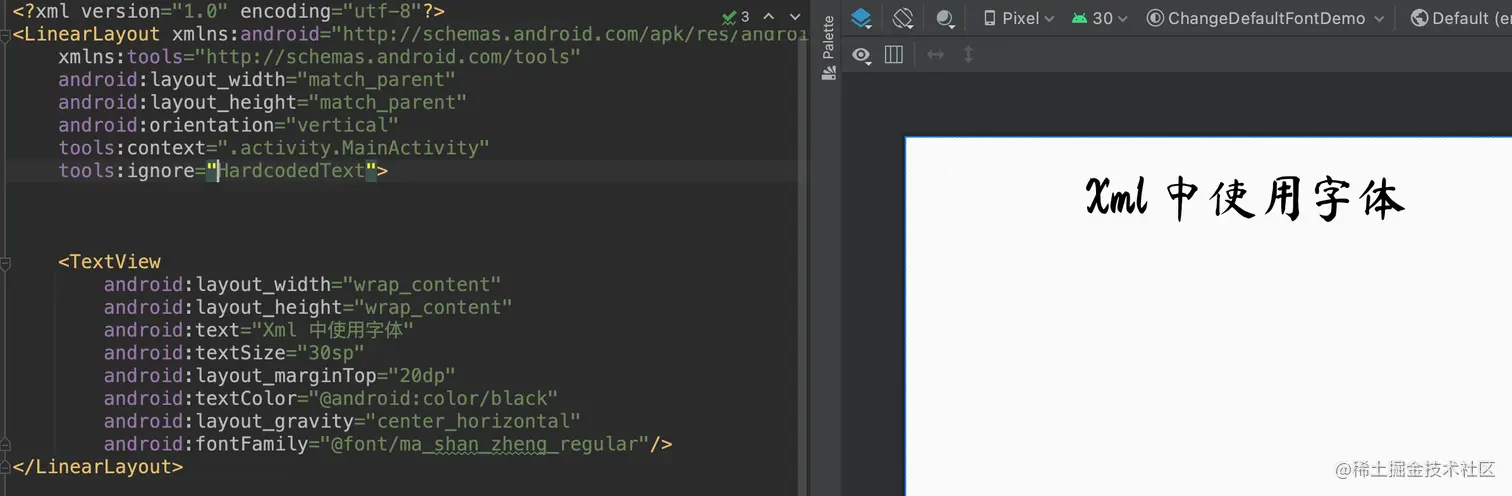This screenshot has width=1512, height=496.
Task: Open the Pixel device dropdown
Action: pos(1019,18)
